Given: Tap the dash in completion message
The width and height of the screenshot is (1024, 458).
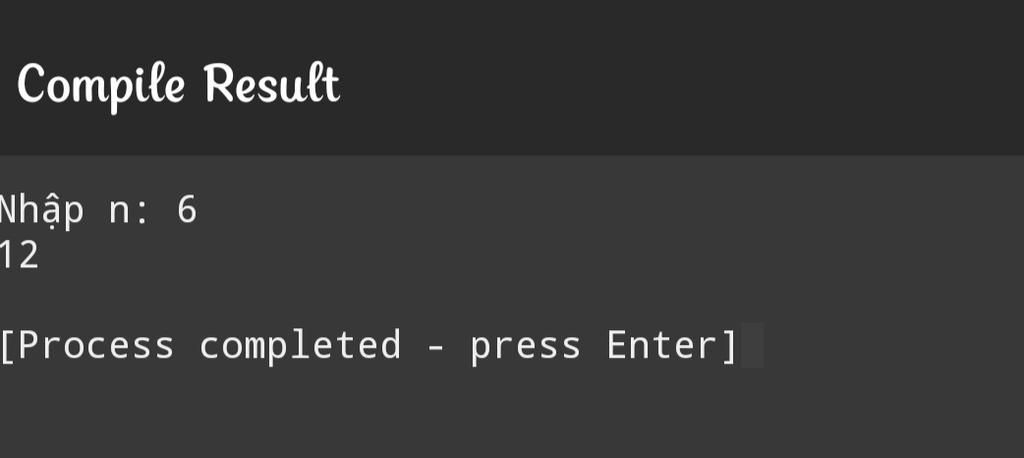Looking at the screenshot, I should 436,347.
